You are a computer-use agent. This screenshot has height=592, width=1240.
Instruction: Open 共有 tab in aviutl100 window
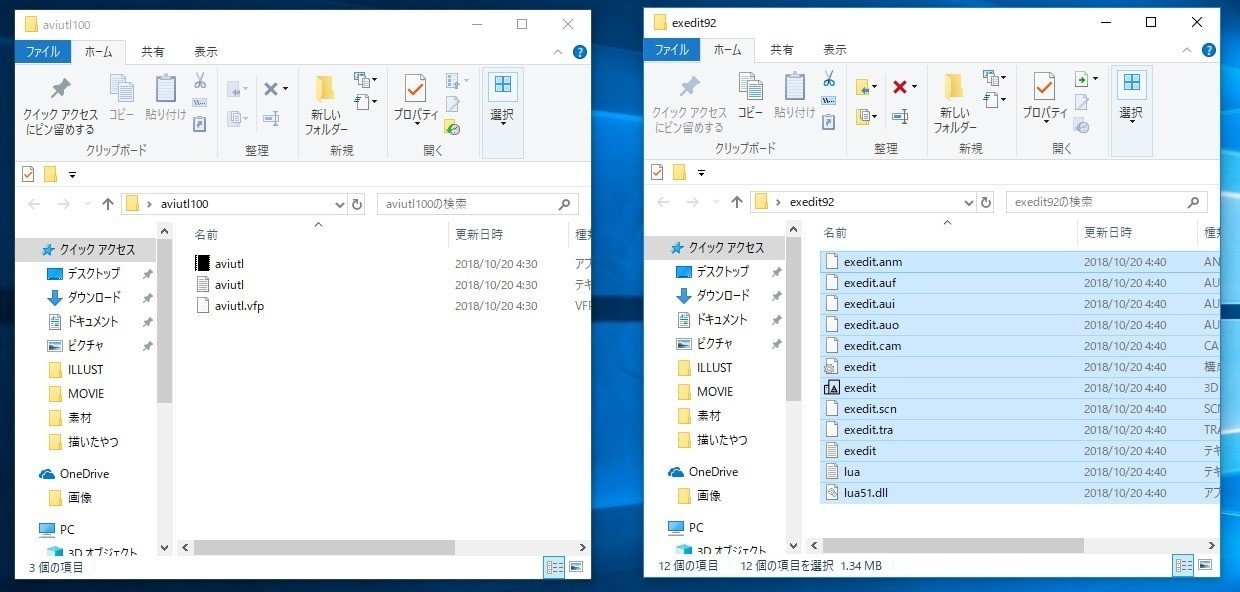pyautogui.click(x=153, y=51)
